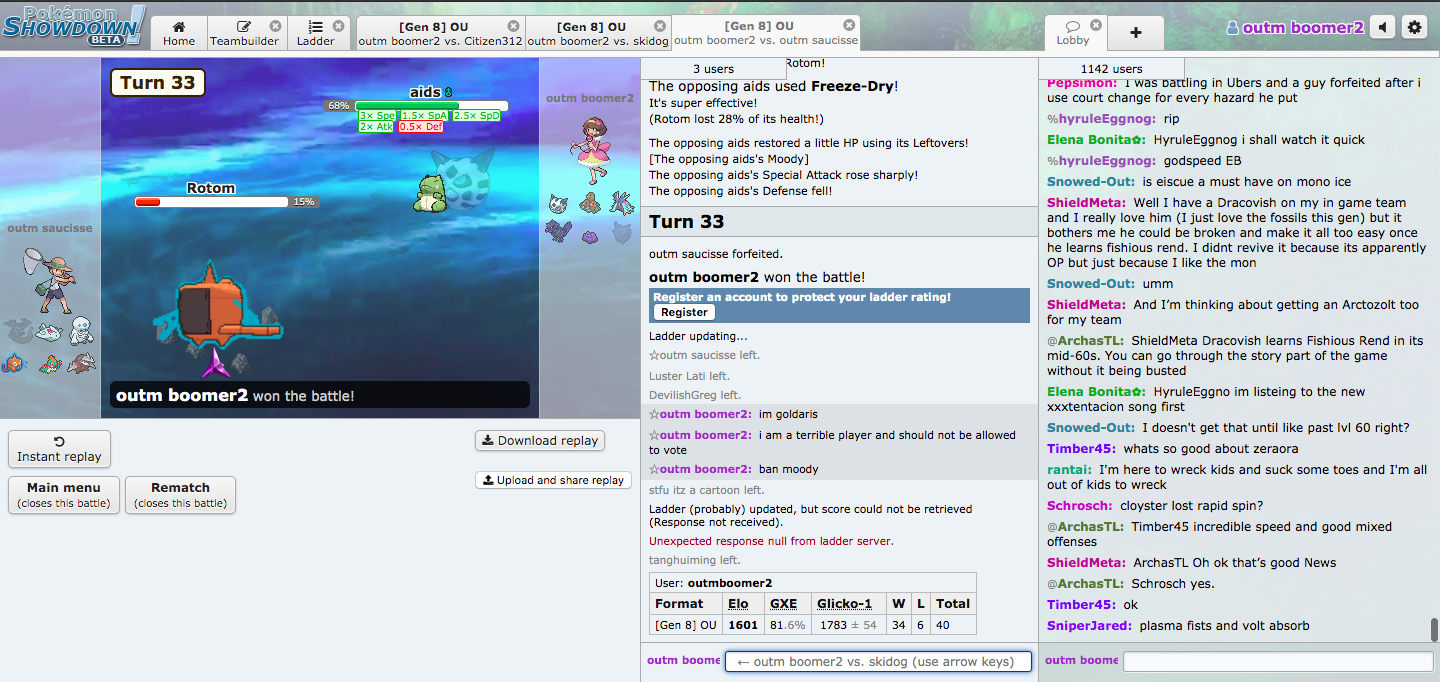Image resolution: width=1440 pixels, height=682 pixels.
Task: Select the battle tab versus outm saucisse
Action: (x=766, y=33)
